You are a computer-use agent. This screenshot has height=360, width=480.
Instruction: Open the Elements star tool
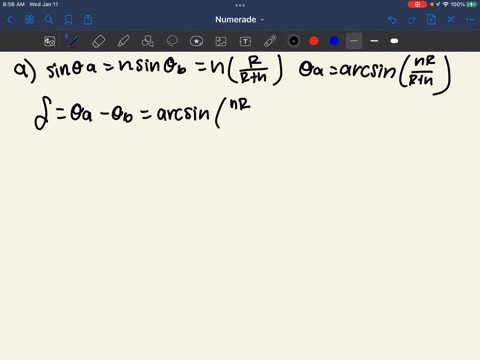click(196, 41)
